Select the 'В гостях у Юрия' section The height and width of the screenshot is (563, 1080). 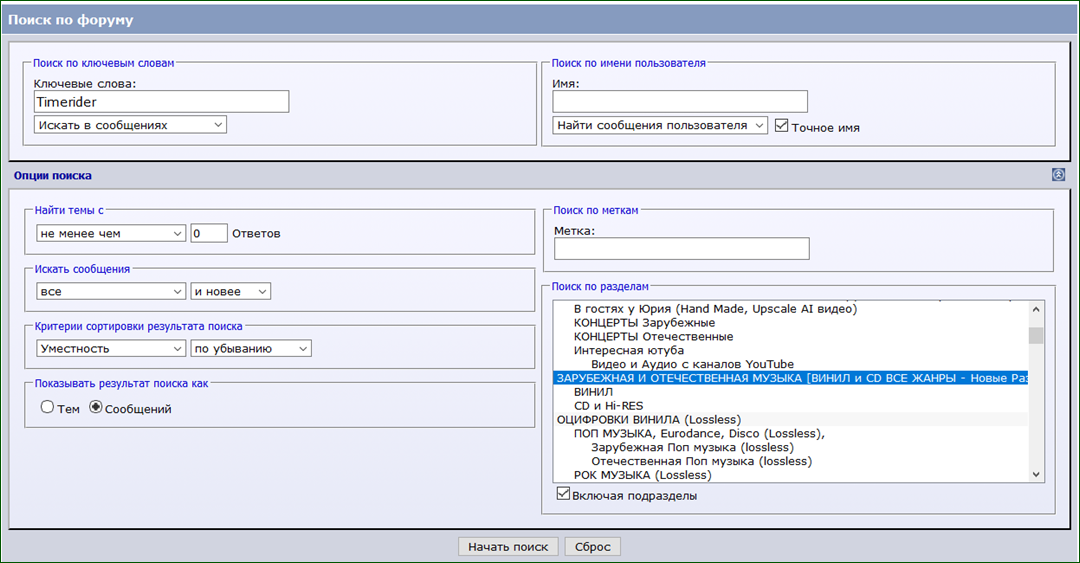(x=791, y=309)
